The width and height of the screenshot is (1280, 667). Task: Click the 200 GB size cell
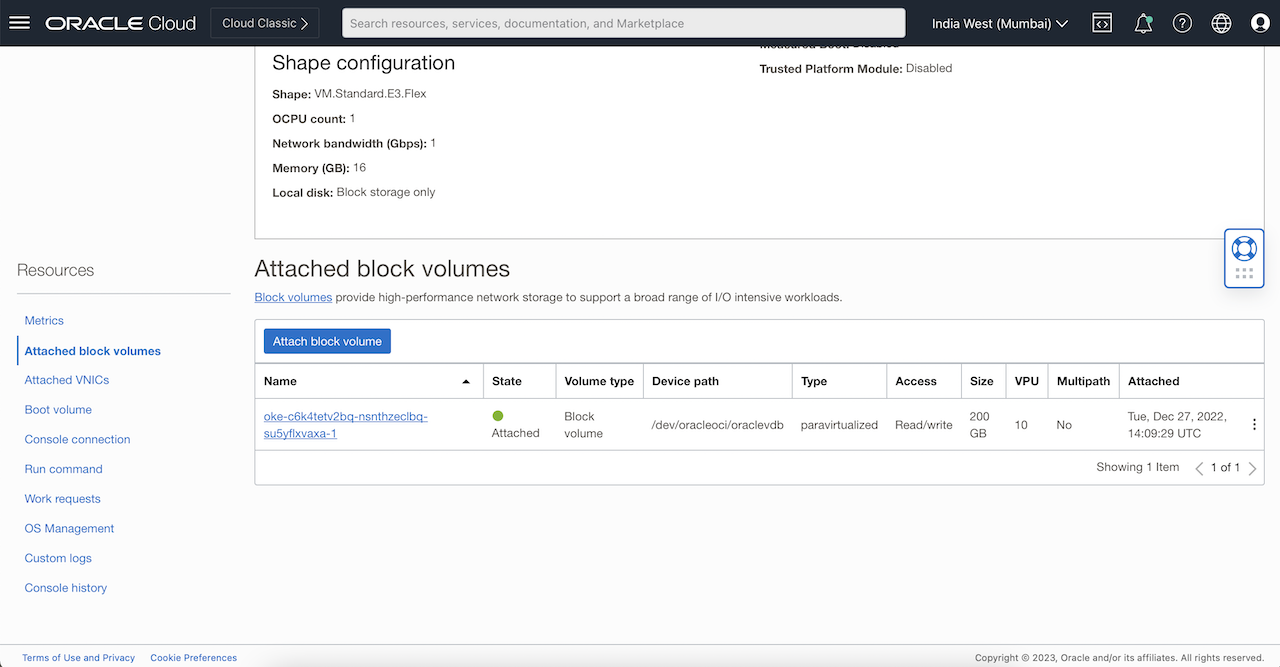pos(982,425)
